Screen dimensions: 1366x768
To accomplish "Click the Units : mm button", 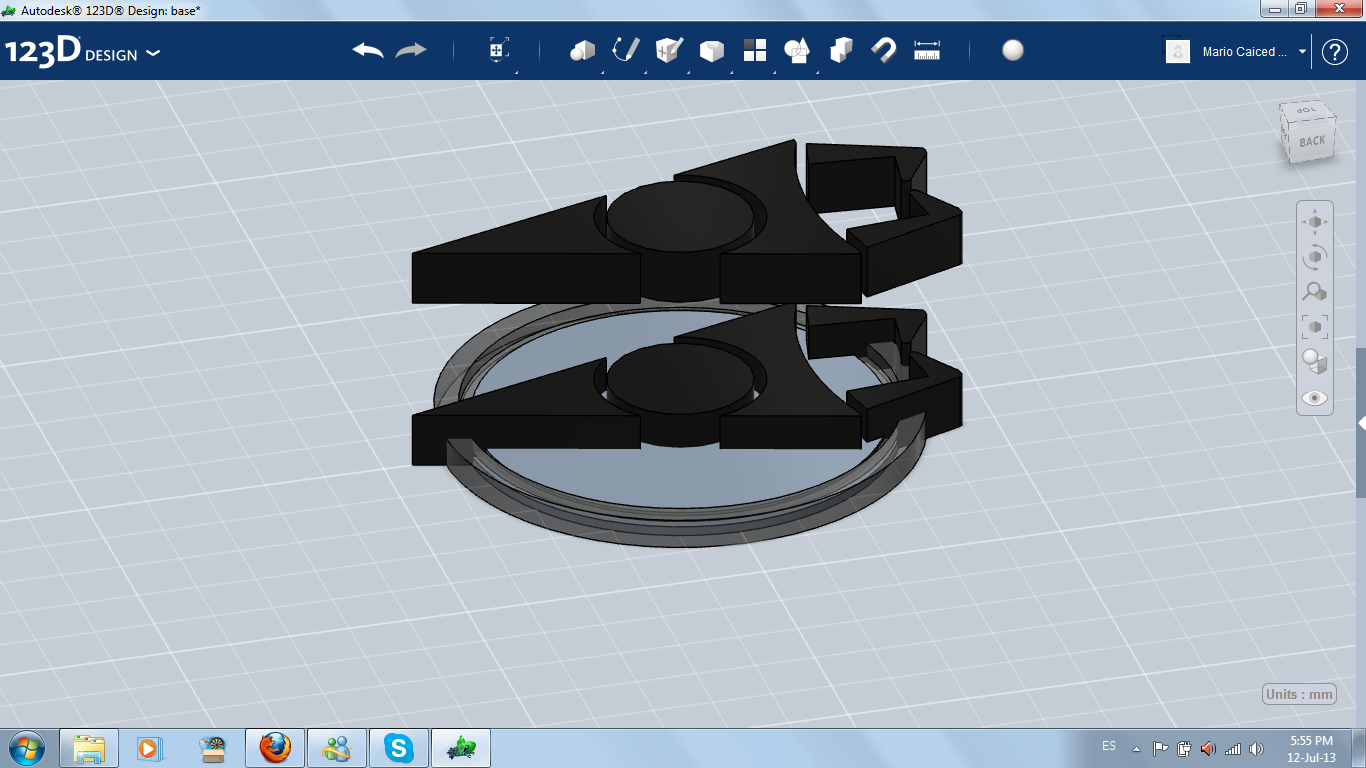I will point(1299,694).
